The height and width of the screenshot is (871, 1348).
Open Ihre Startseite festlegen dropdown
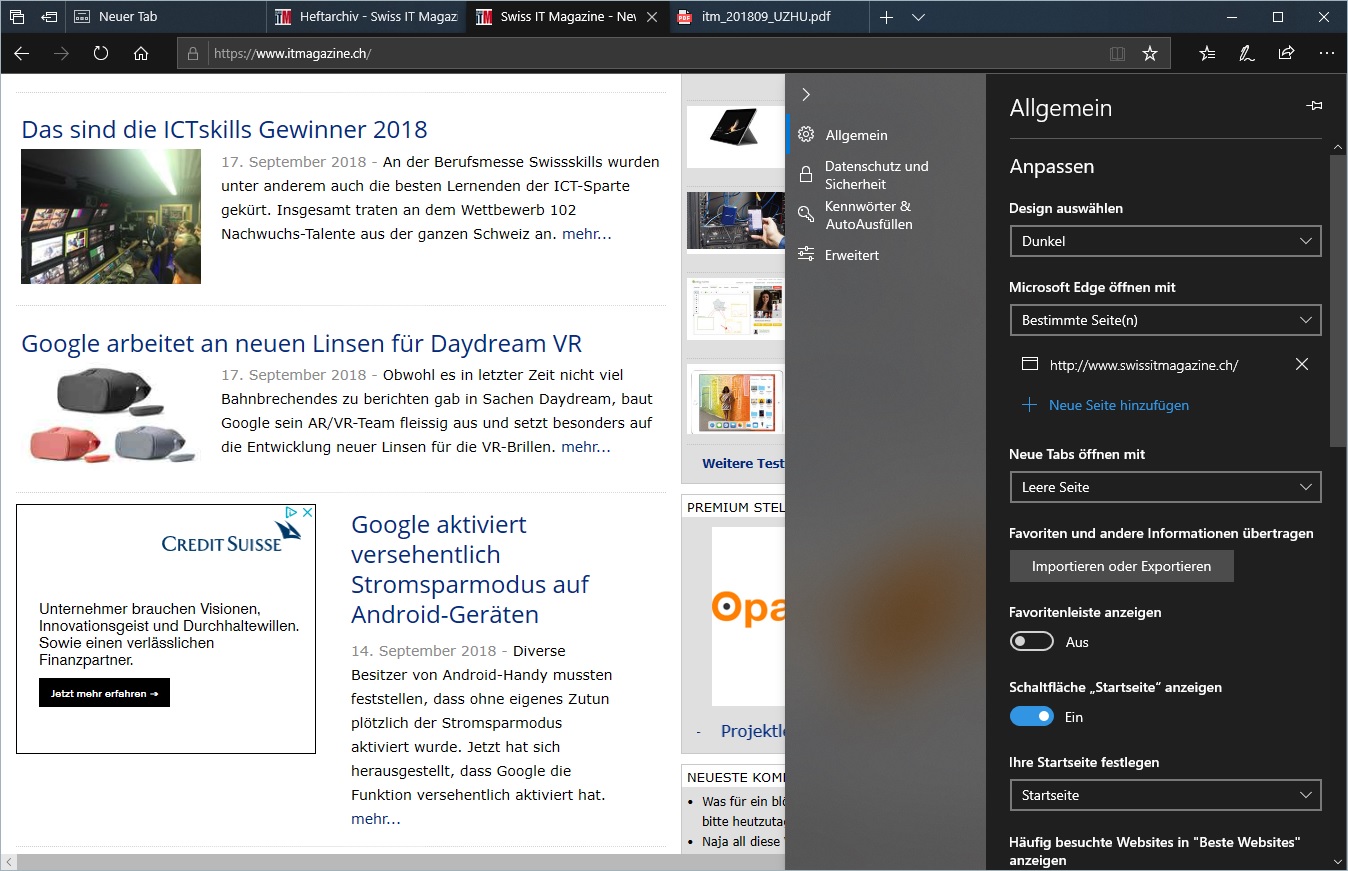point(1165,795)
